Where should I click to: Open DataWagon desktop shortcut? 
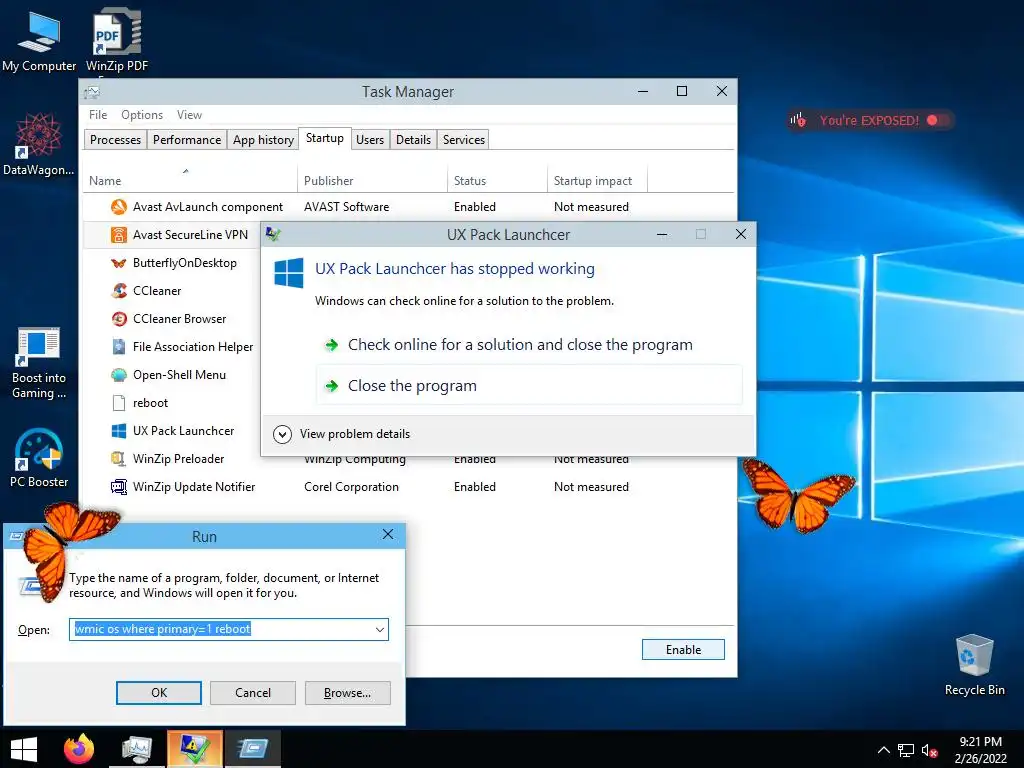[x=39, y=145]
